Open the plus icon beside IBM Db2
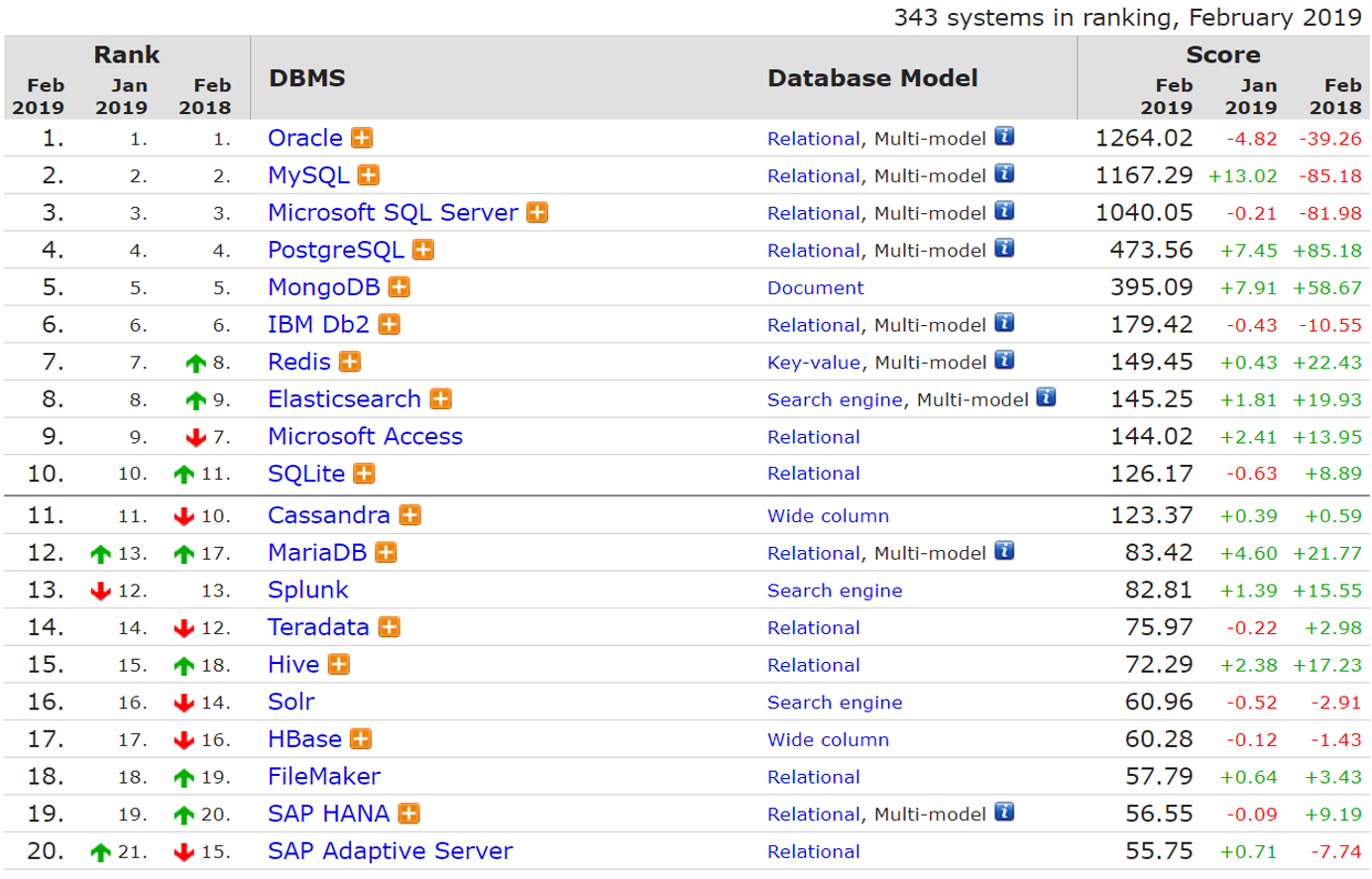This screenshot has height=879, width=1372. pyautogui.click(x=390, y=324)
